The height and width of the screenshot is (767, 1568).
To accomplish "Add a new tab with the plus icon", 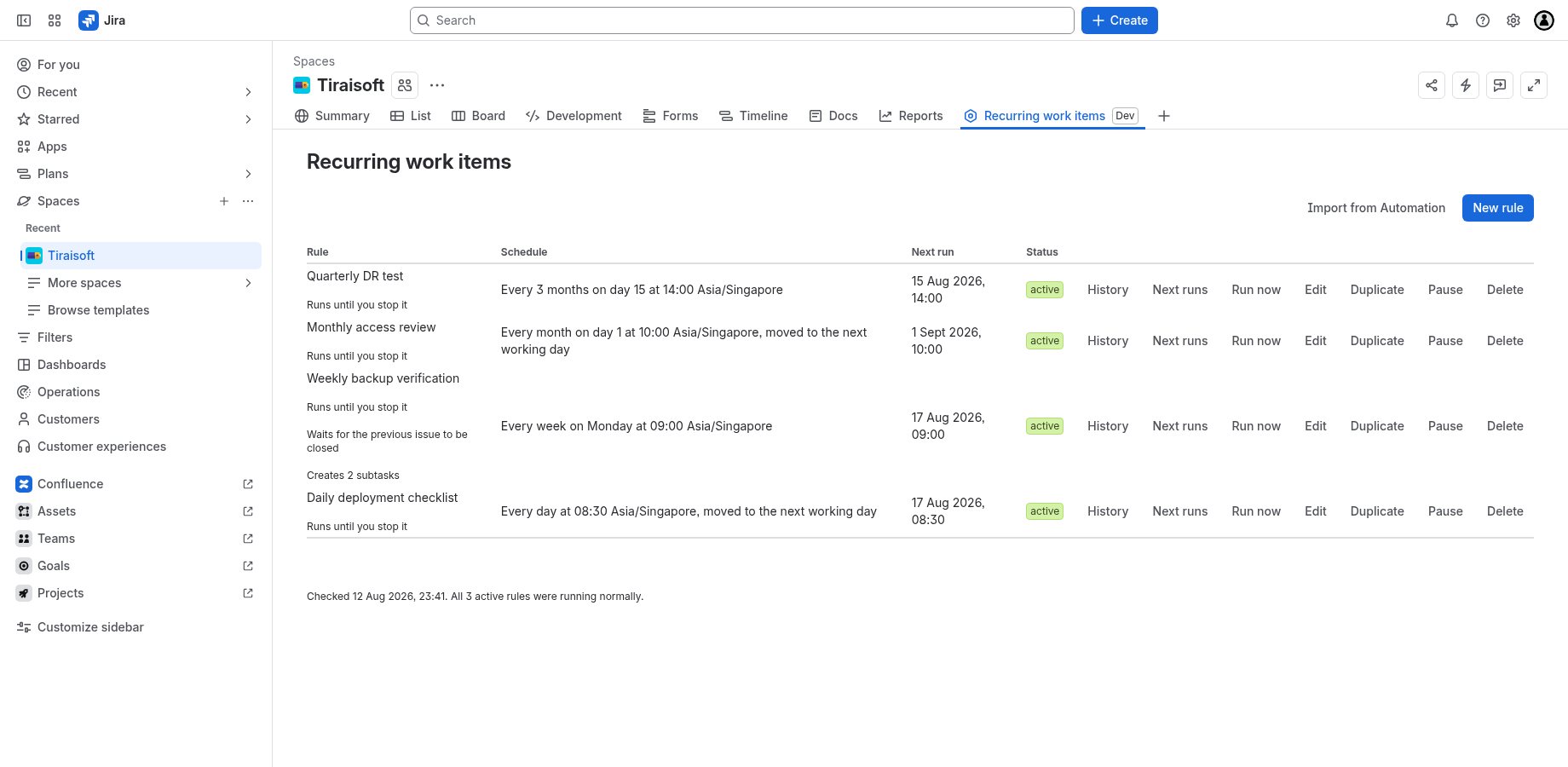I will click(1164, 116).
